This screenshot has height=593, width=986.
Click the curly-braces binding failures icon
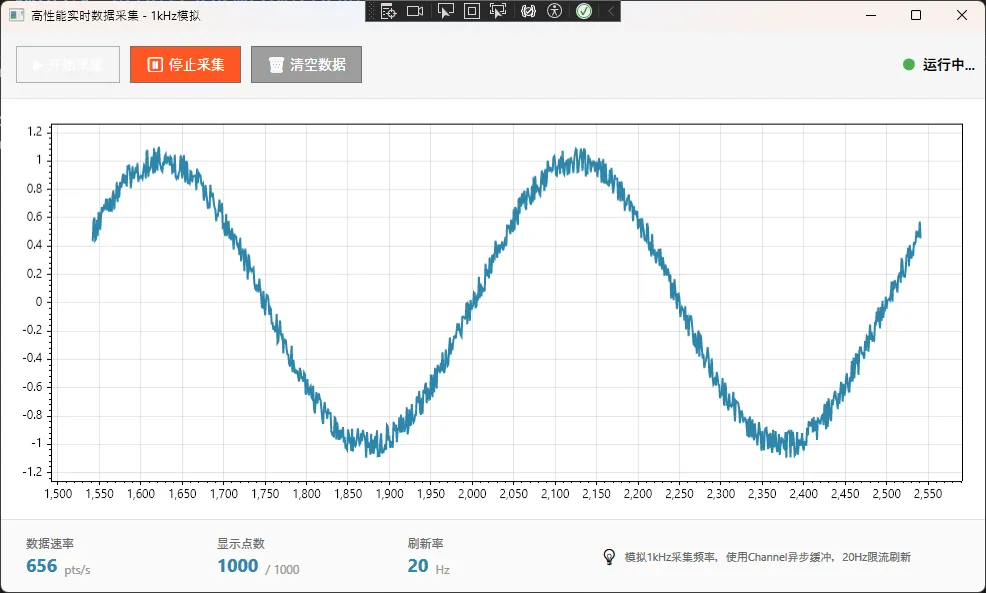click(529, 11)
